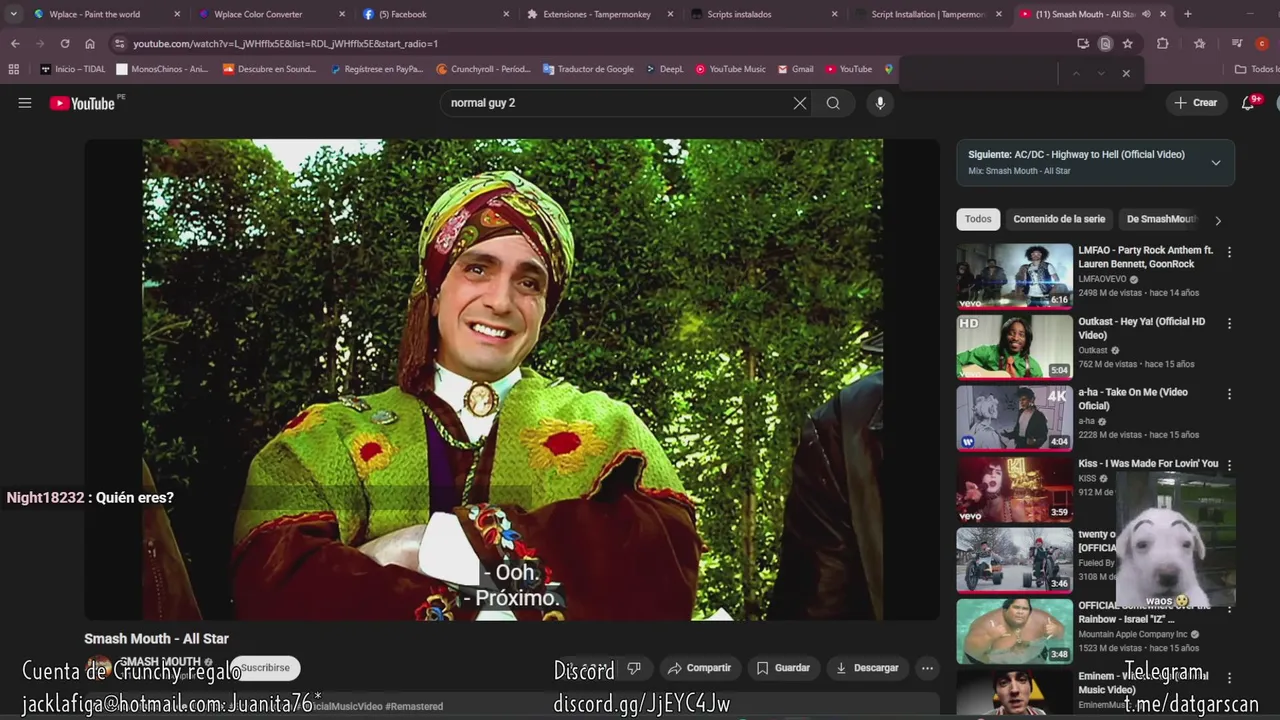Open YouTube notifications bell
The width and height of the screenshot is (1280, 720).
[x=1248, y=103]
